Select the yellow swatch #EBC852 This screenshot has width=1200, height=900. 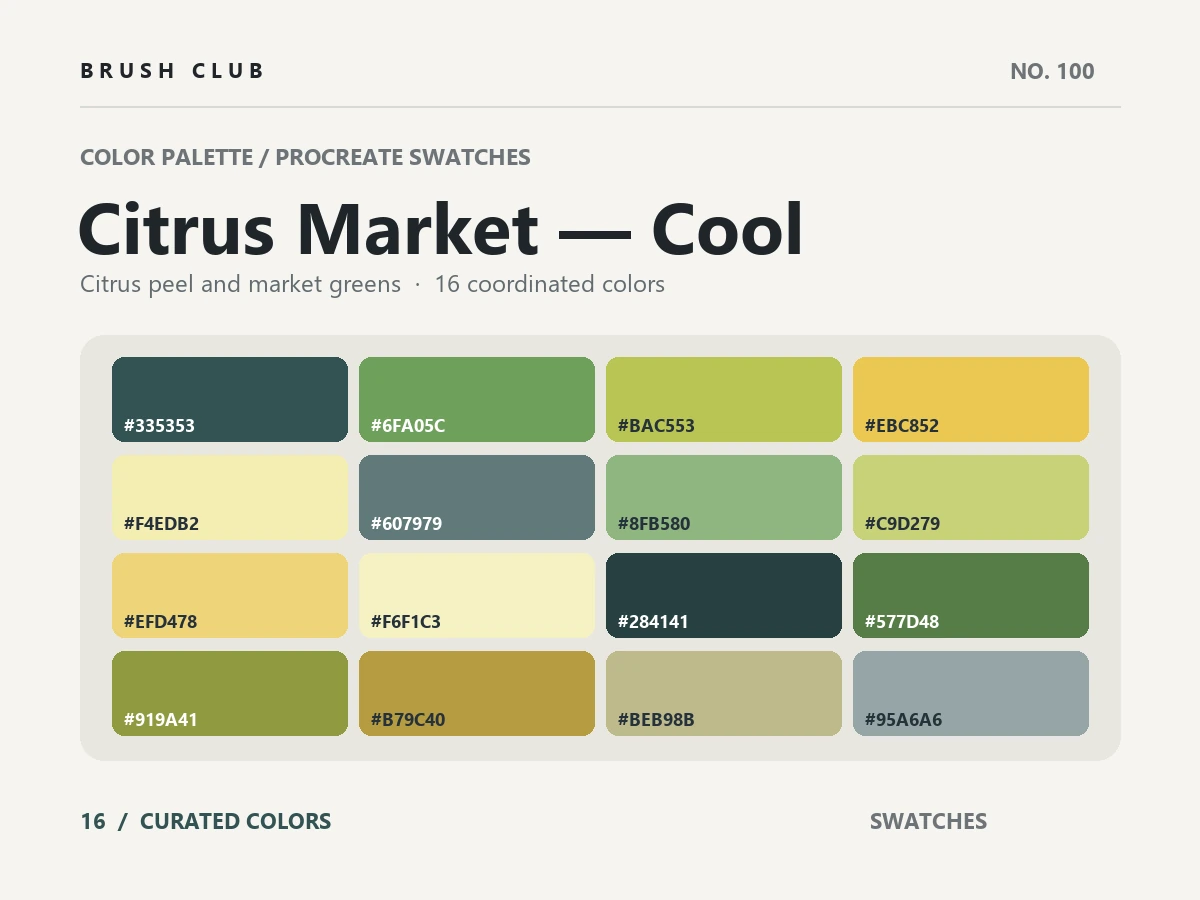pos(971,400)
